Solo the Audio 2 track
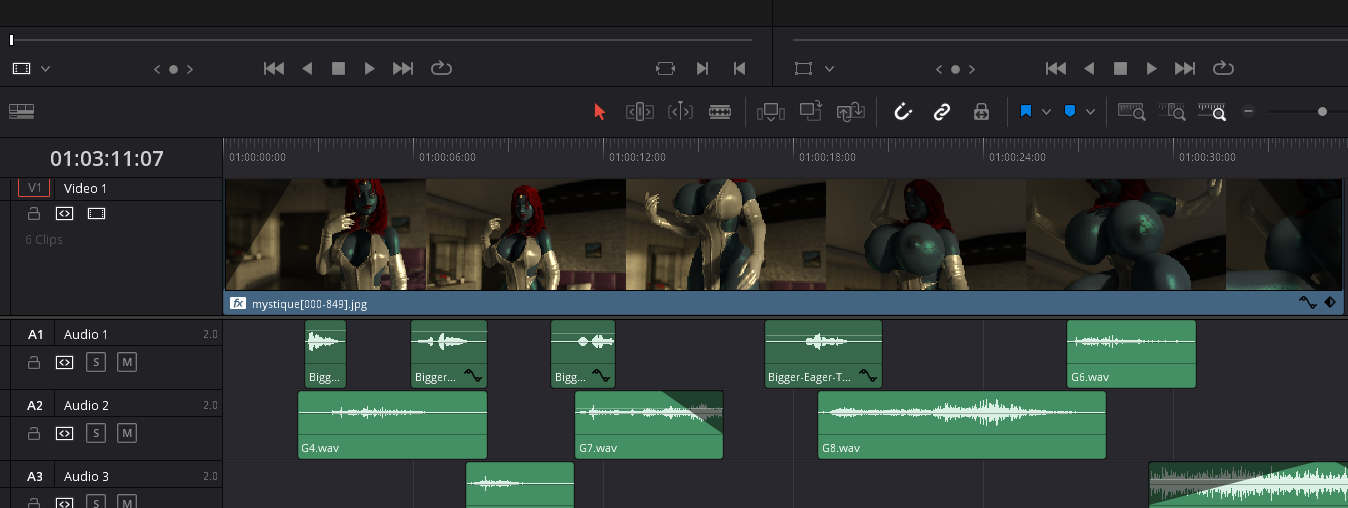1348x508 pixels. [x=95, y=433]
